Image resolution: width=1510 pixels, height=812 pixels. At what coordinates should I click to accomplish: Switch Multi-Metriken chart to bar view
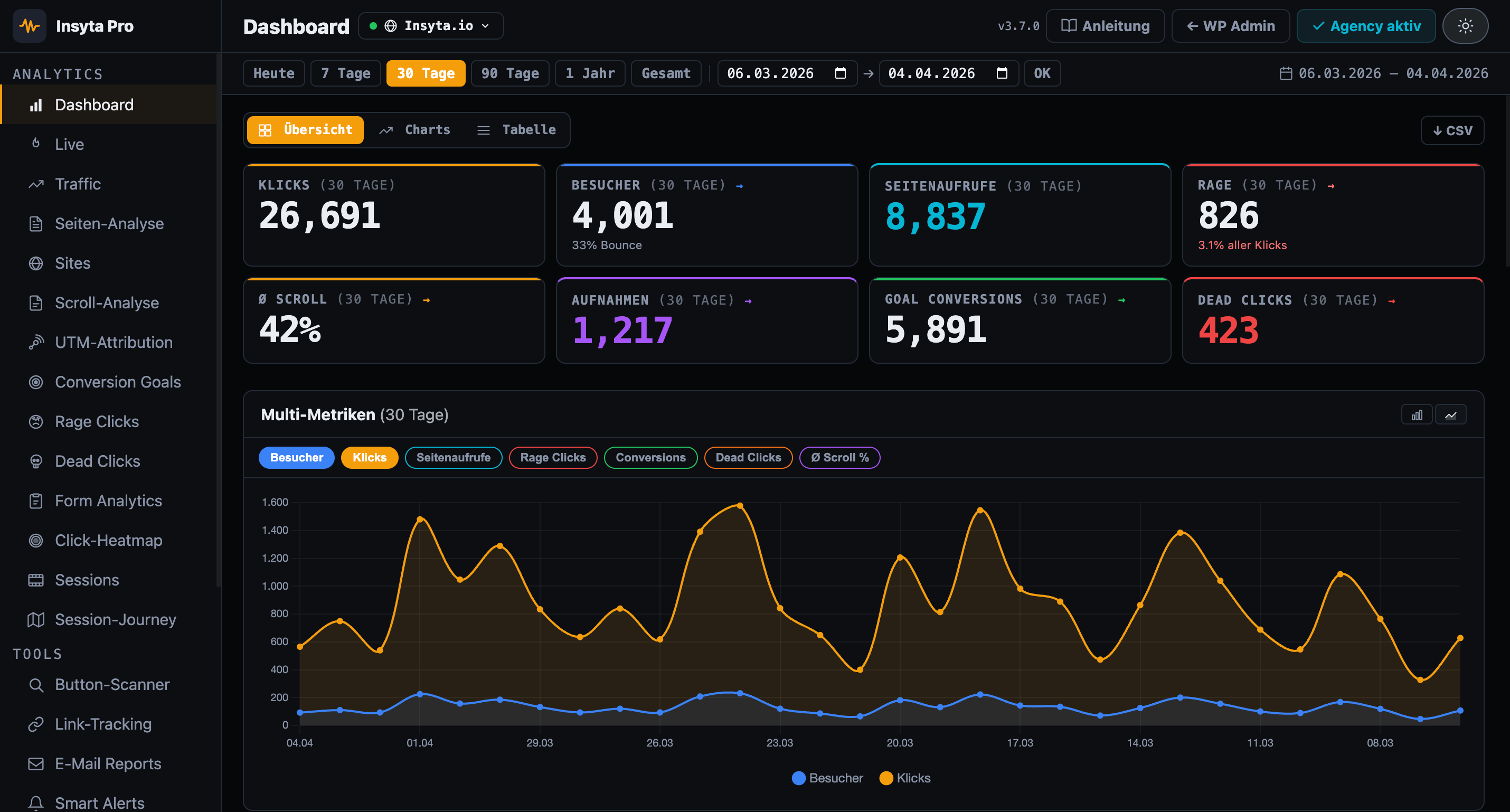[x=1417, y=414]
